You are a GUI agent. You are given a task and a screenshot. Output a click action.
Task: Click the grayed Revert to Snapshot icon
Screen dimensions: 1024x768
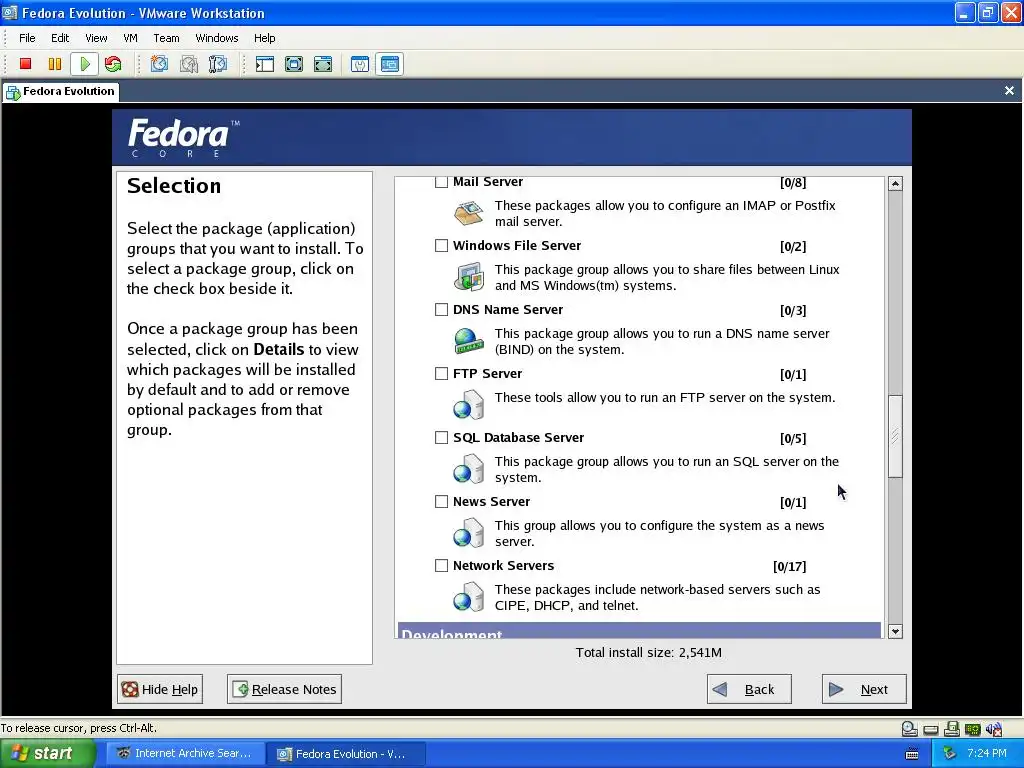[x=189, y=64]
